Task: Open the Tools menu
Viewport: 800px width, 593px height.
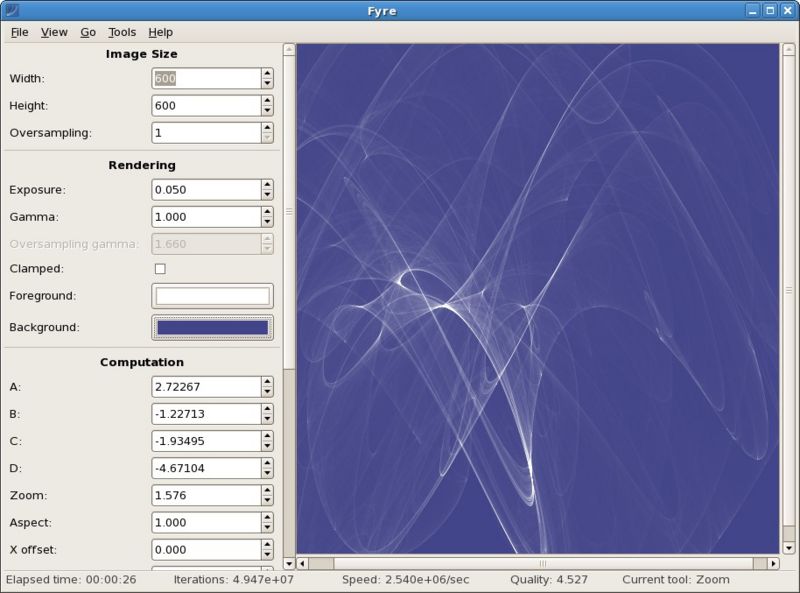Action: (122, 32)
